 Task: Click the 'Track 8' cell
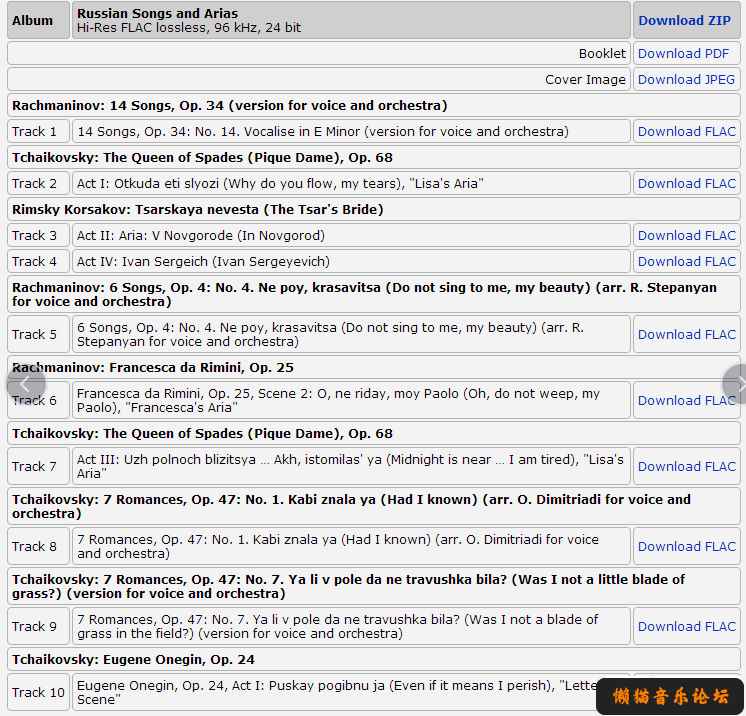click(x=38, y=546)
